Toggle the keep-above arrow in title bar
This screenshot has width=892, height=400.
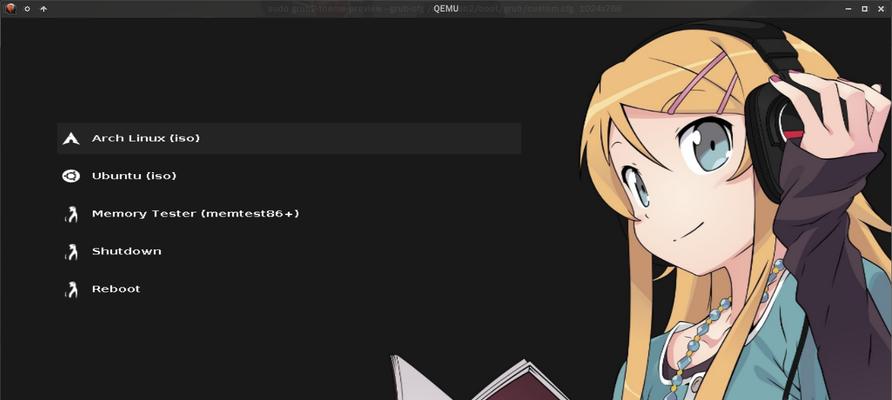(x=44, y=9)
